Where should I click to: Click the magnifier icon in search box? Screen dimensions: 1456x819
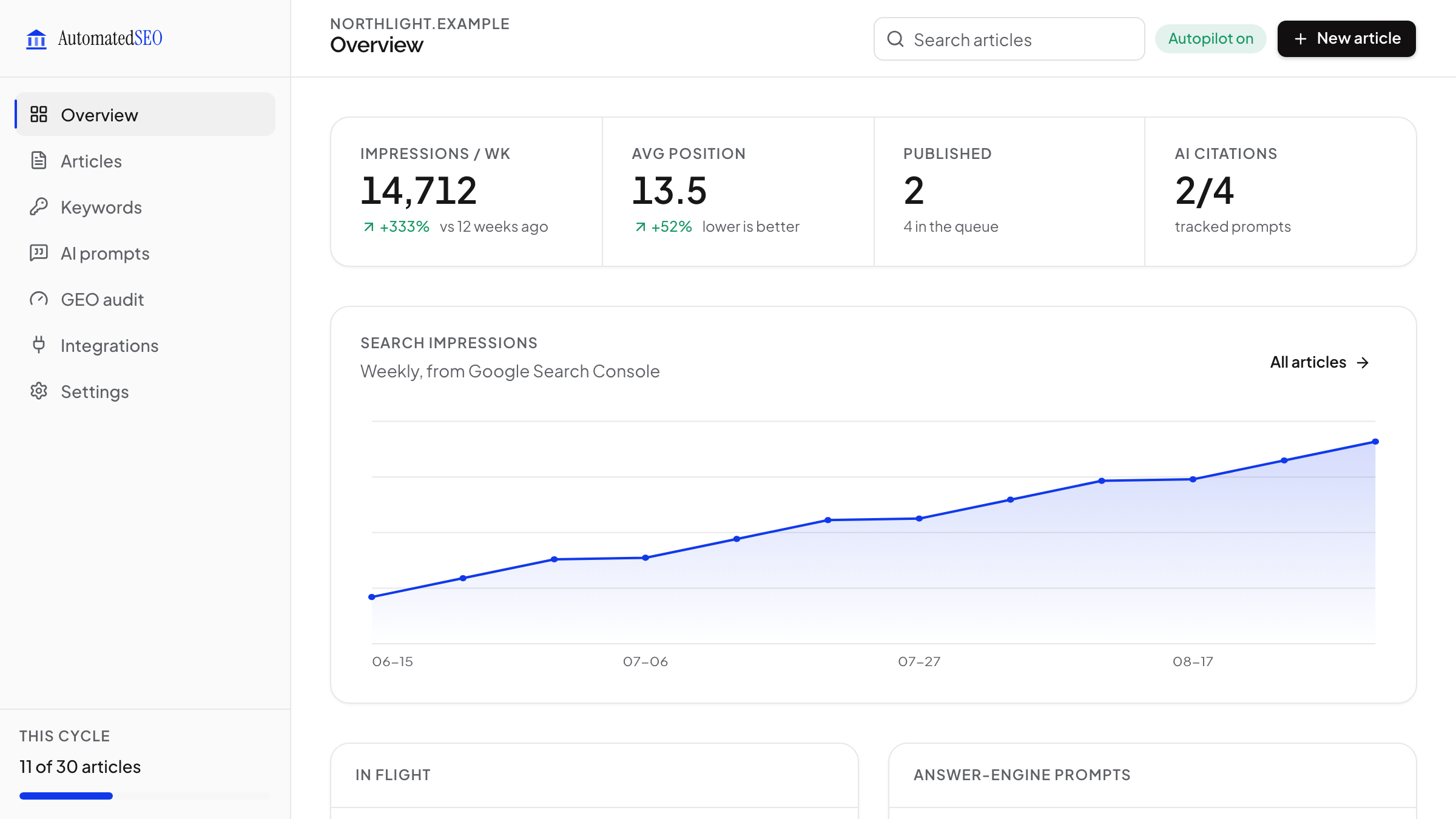[x=895, y=39]
